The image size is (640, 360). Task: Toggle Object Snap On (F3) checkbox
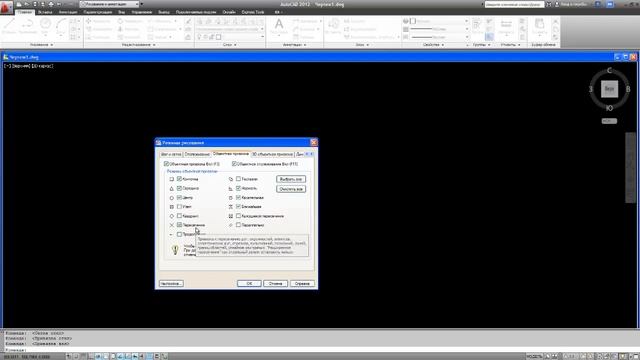click(166, 164)
